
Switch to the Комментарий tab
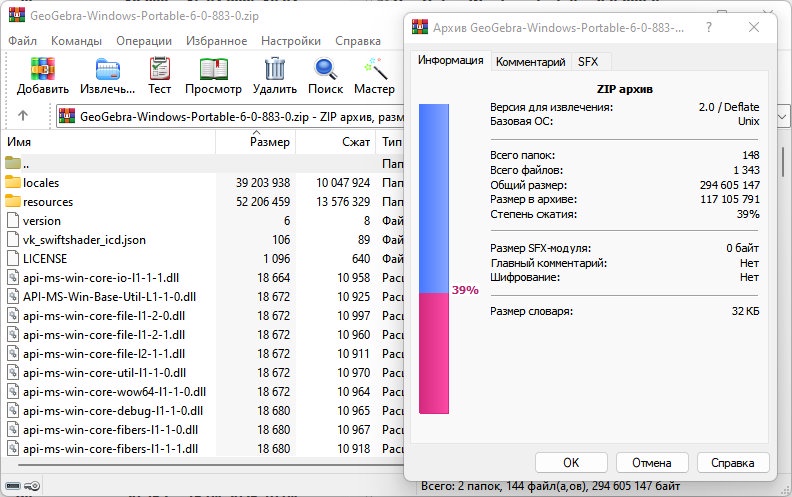click(530, 62)
